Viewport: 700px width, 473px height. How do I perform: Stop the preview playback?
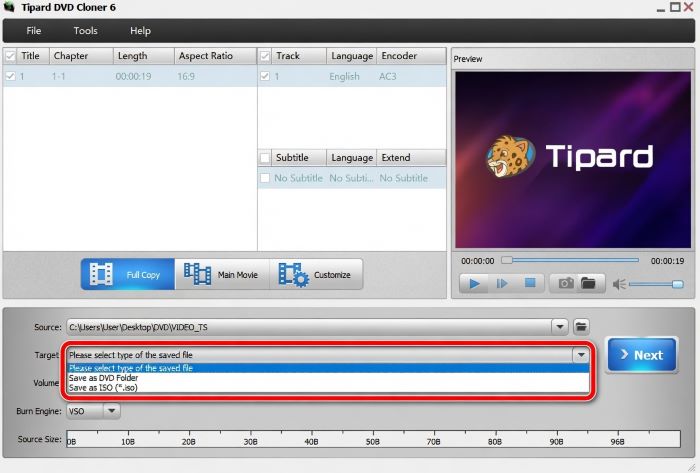pos(530,283)
